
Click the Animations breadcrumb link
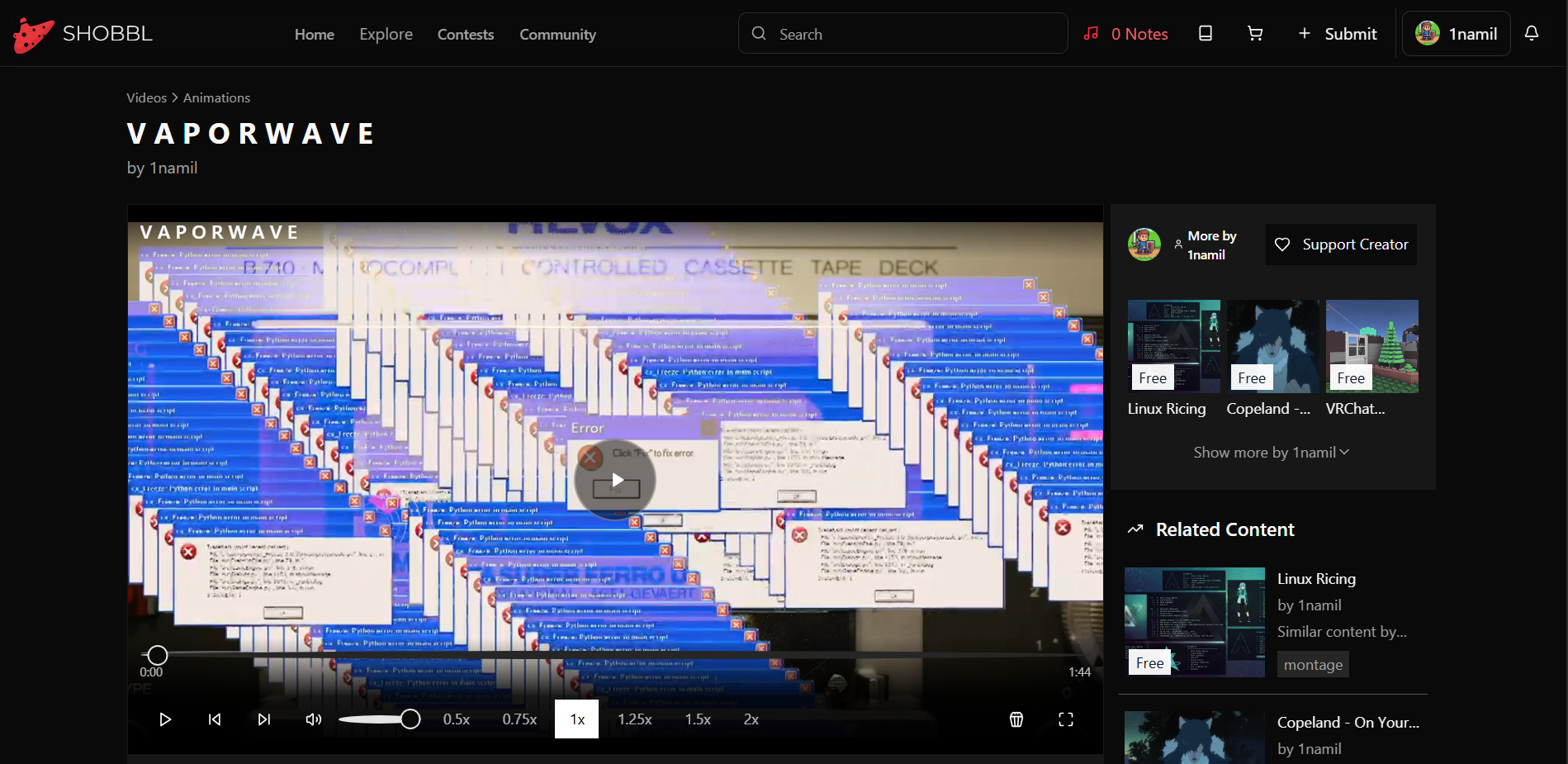click(x=216, y=97)
